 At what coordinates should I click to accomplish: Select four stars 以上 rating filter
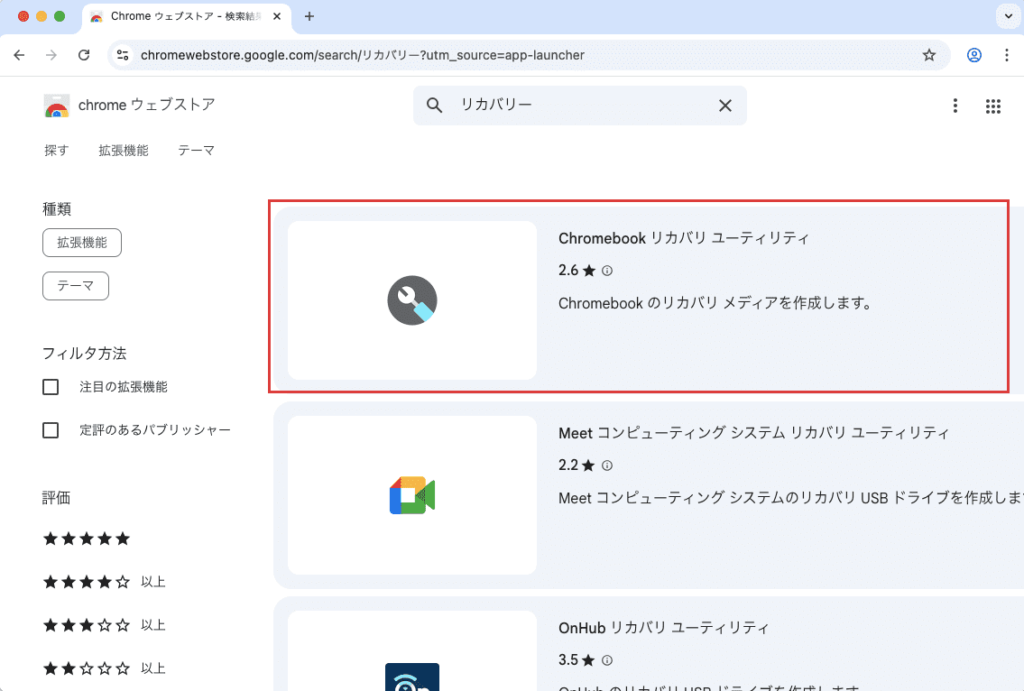(x=104, y=582)
